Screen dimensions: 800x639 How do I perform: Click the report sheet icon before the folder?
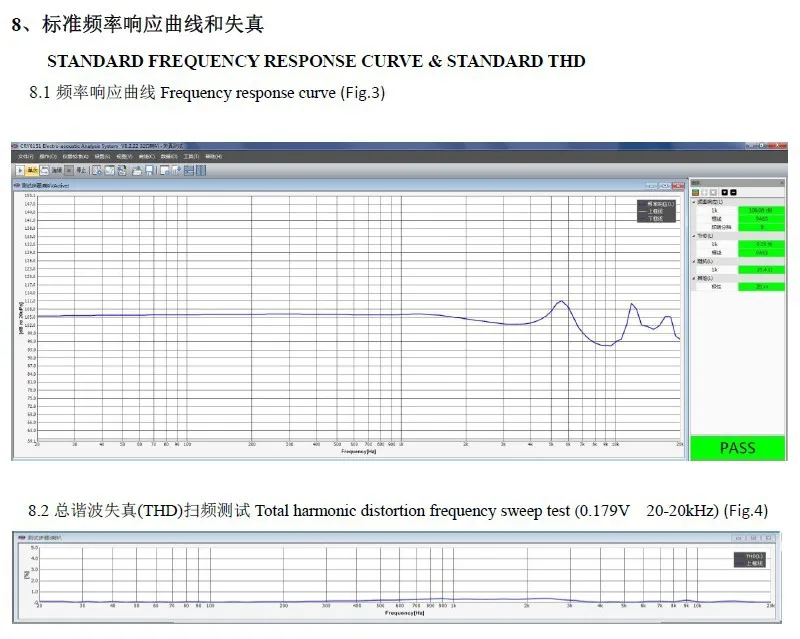(x=122, y=170)
